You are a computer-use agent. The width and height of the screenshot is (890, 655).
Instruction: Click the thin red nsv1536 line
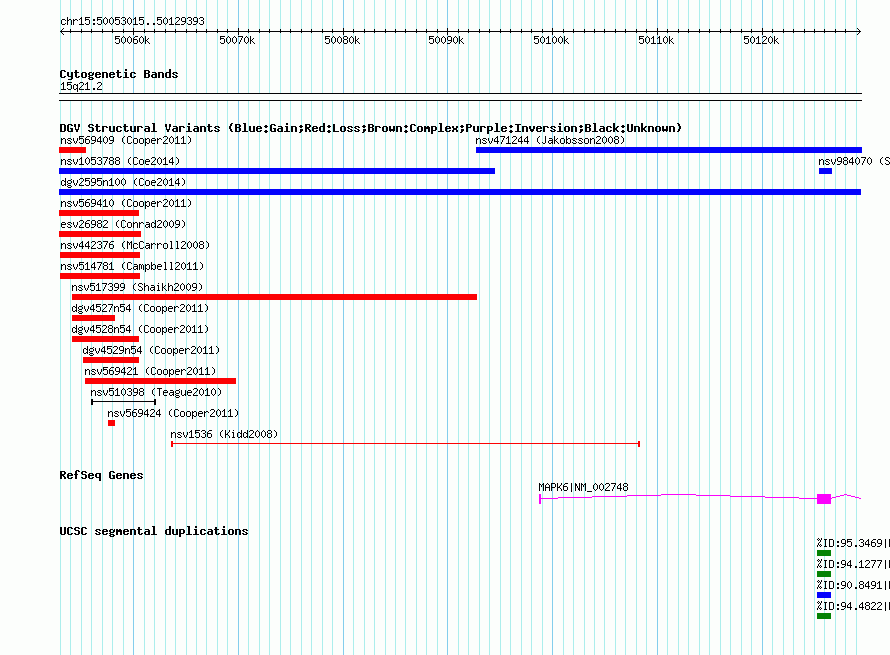(x=405, y=444)
